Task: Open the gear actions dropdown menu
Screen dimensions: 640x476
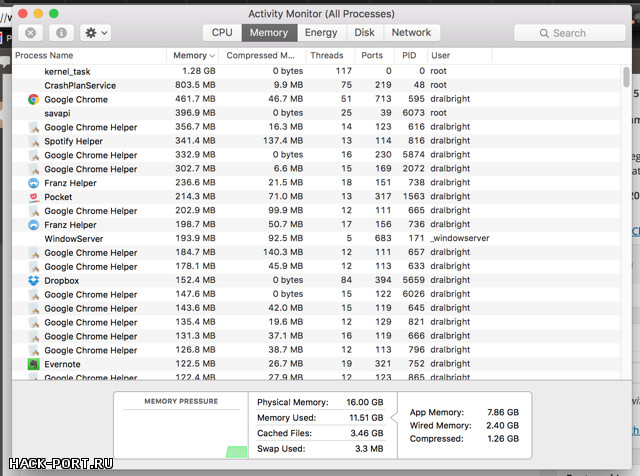Action: coord(96,33)
